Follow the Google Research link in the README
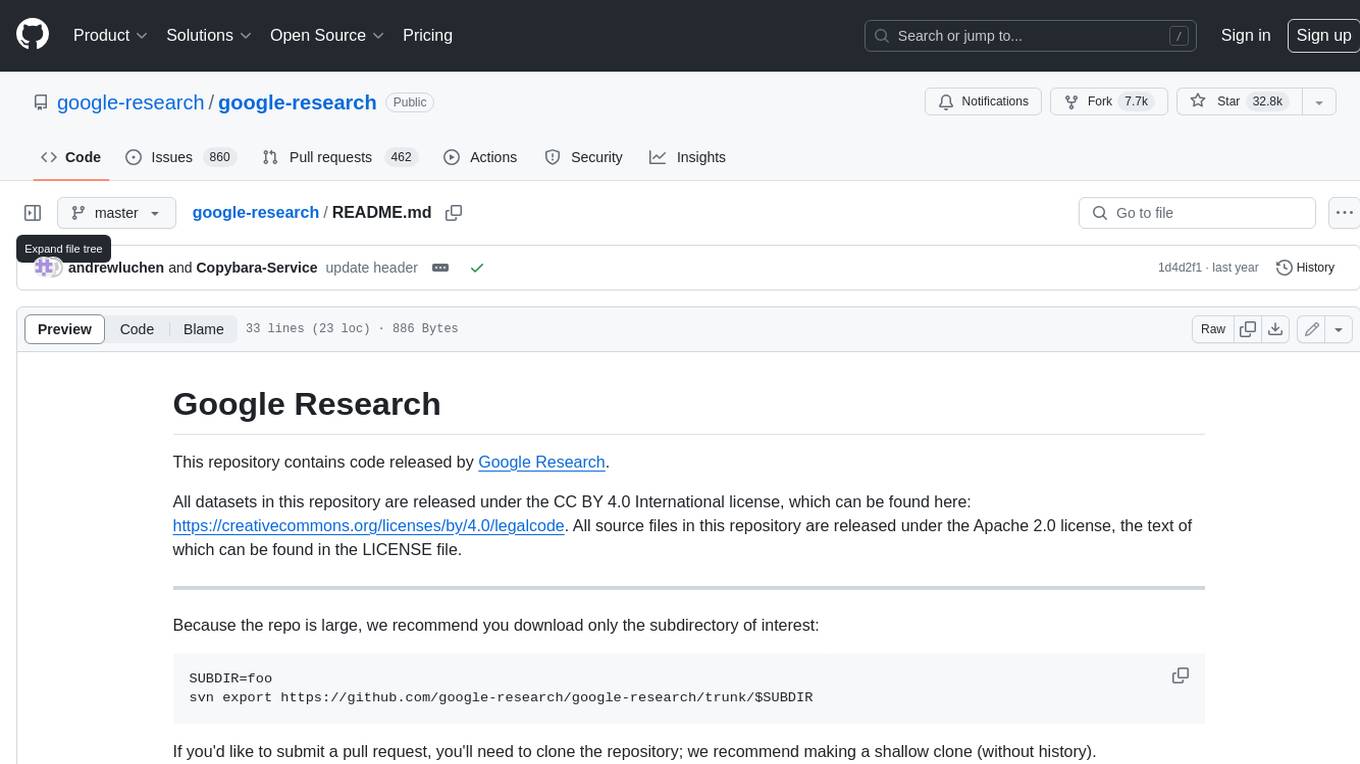 [541, 462]
